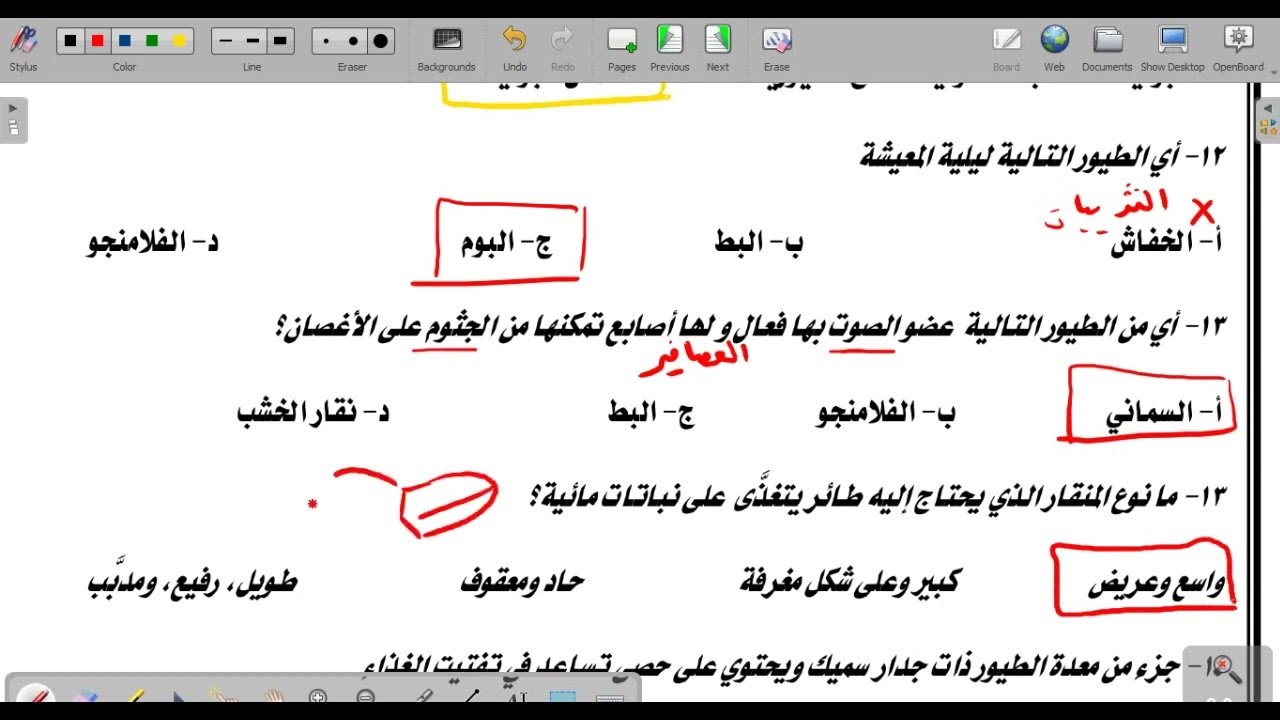This screenshot has width=1280, height=720.
Task: Click the question about 'نباتات مائية'
Action: coord(877,496)
